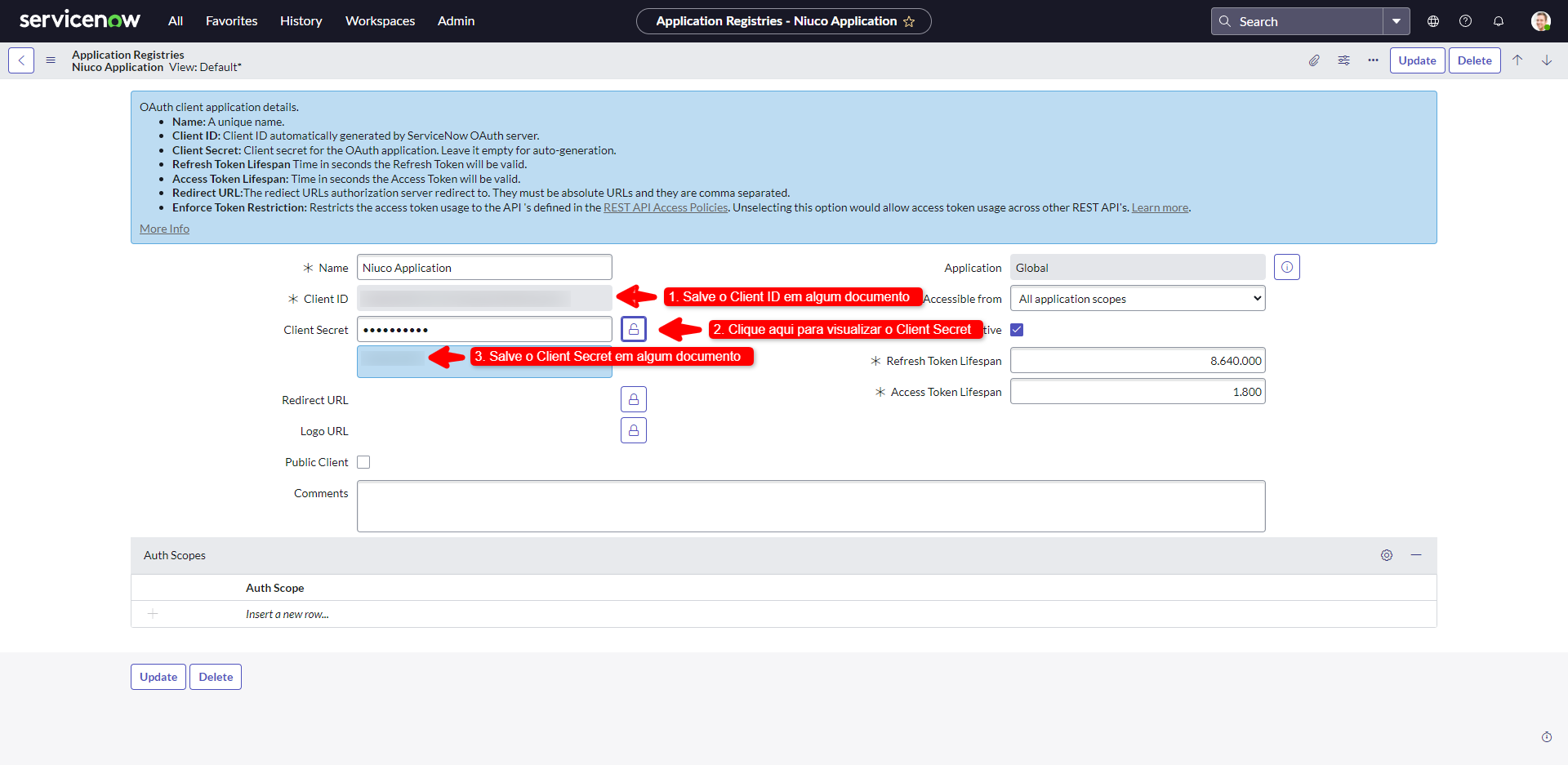1568x765 pixels.
Task: Unlock the Redirect URL field
Action: [x=634, y=399]
